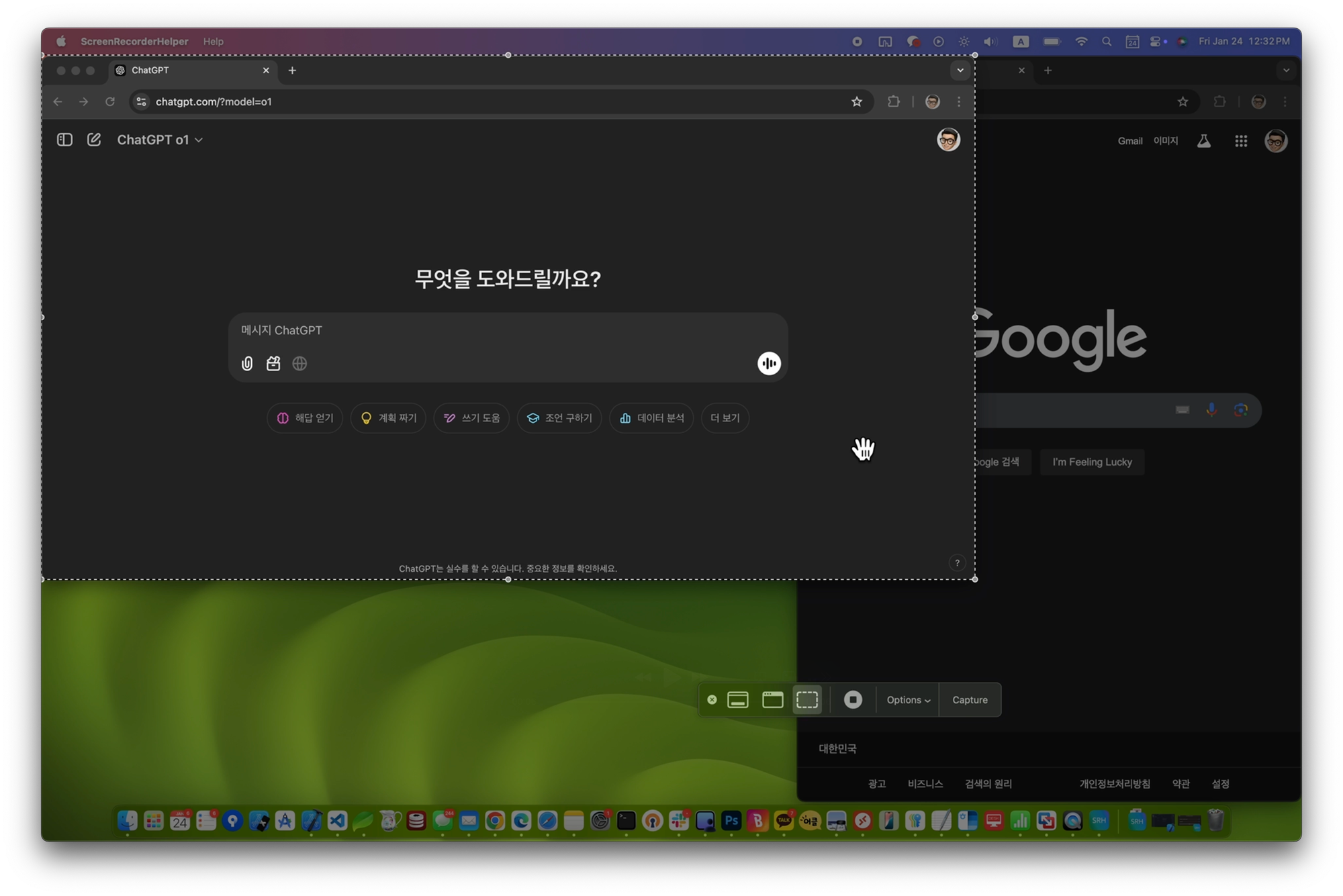Open the Chrome extensions puzzle icon
Viewport: 1343px width, 896px height.
point(893,101)
